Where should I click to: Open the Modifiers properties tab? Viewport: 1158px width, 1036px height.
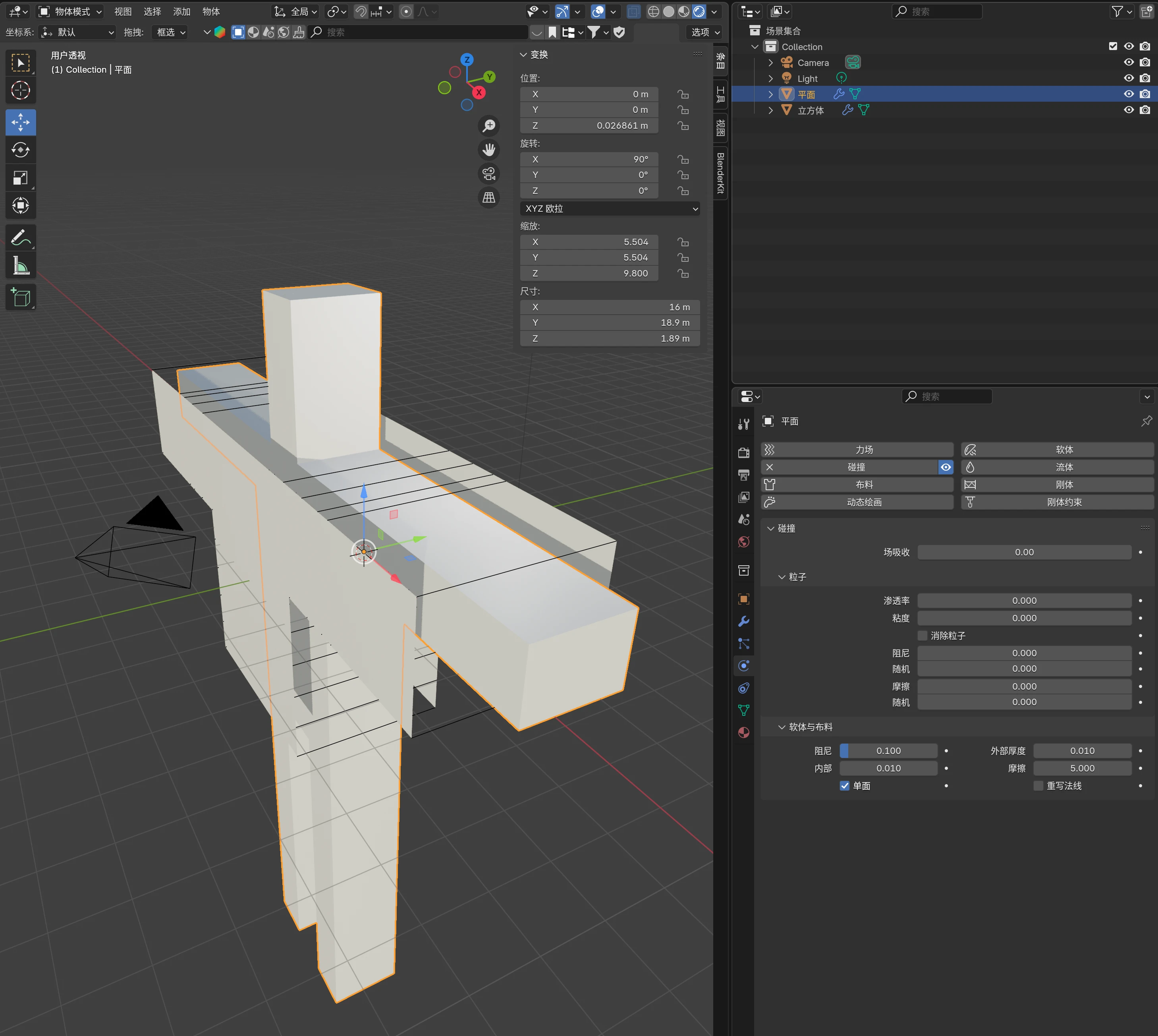pyautogui.click(x=744, y=621)
